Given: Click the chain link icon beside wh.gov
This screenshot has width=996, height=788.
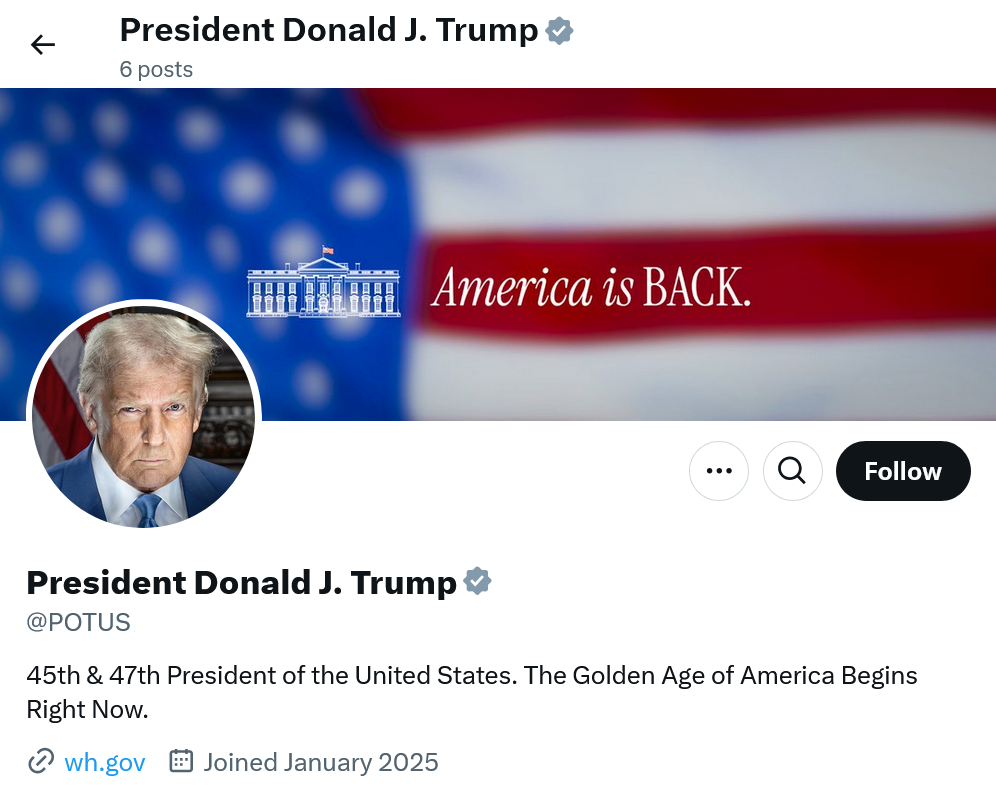Looking at the screenshot, I should click(x=41, y=762).
